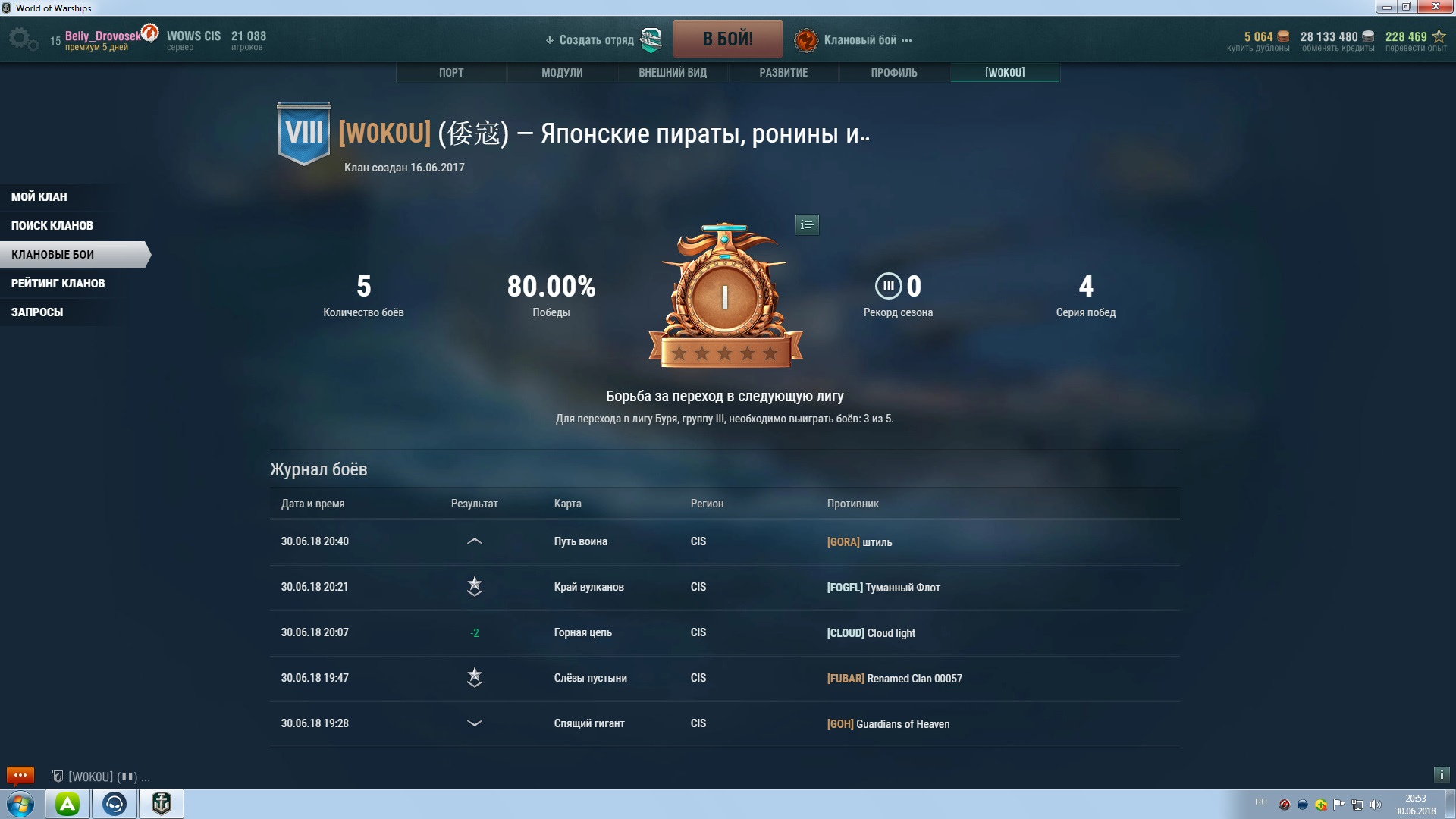Click the free experience star icon
Viewport: 1456px width, 819px height.
click(1439, 36)
